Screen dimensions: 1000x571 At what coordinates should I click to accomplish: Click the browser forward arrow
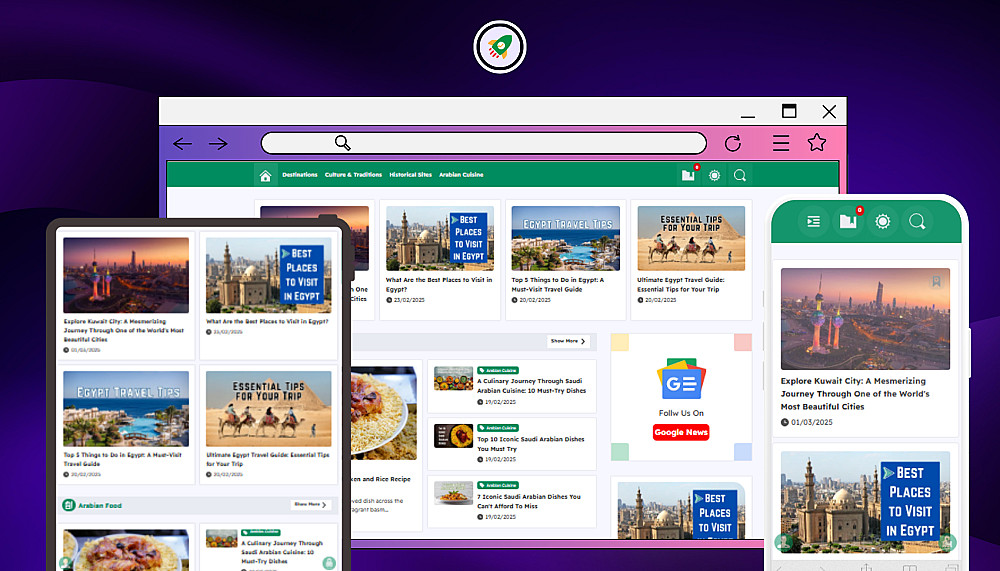click(218, 144)
